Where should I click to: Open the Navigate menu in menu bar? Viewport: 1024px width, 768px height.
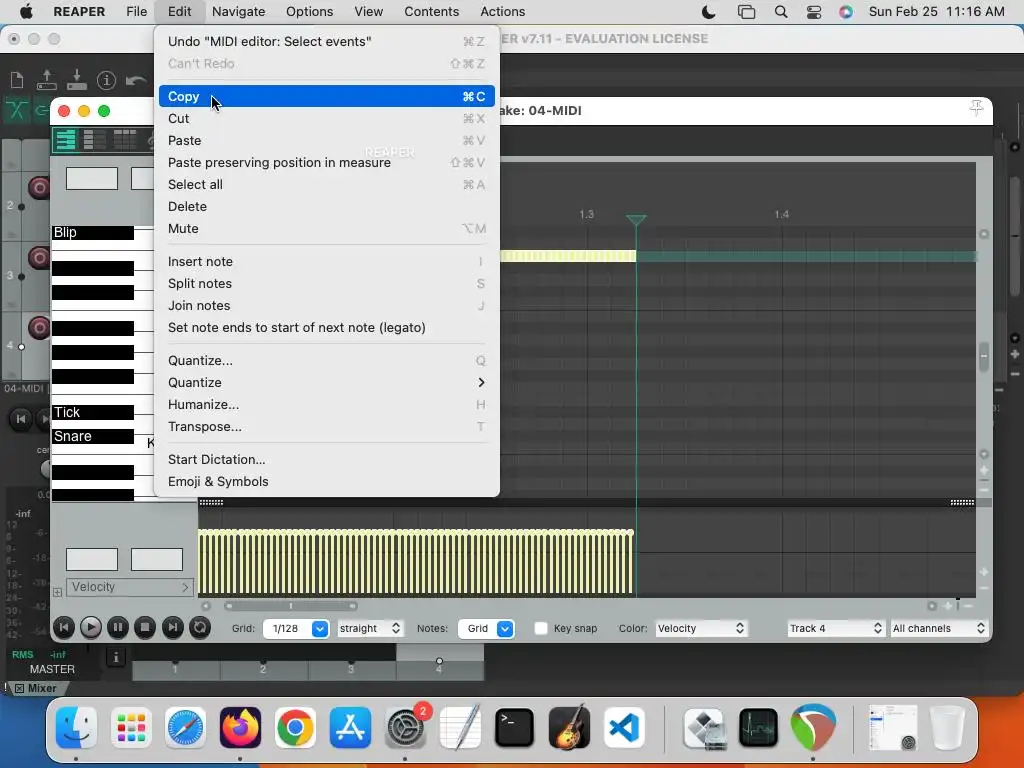click(238, 12)
